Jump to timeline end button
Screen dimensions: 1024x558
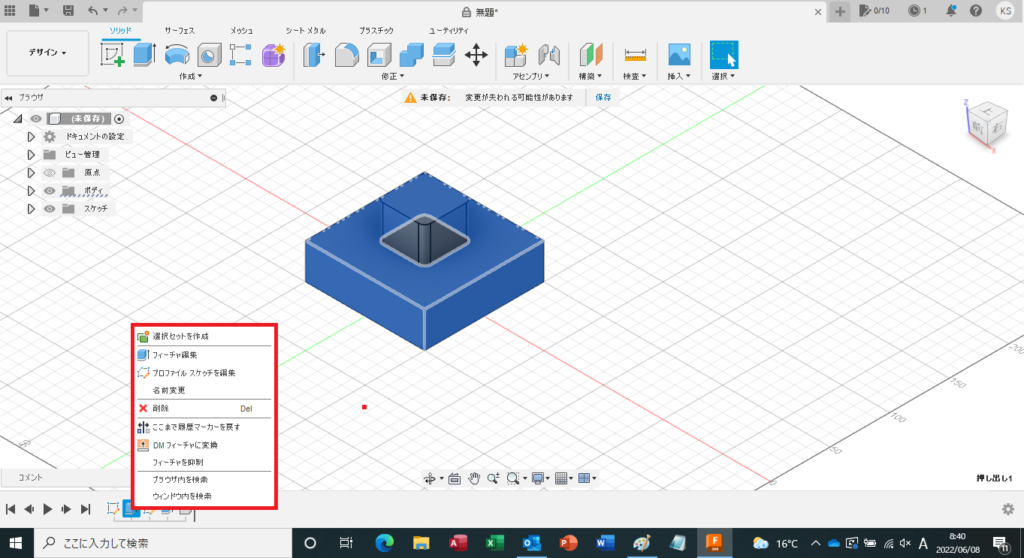(86, 509)
